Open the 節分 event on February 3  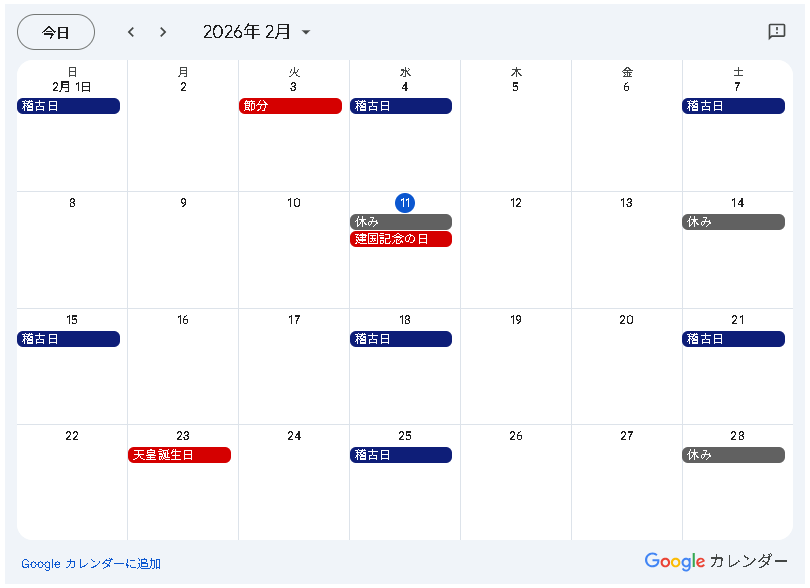[290, 106]
